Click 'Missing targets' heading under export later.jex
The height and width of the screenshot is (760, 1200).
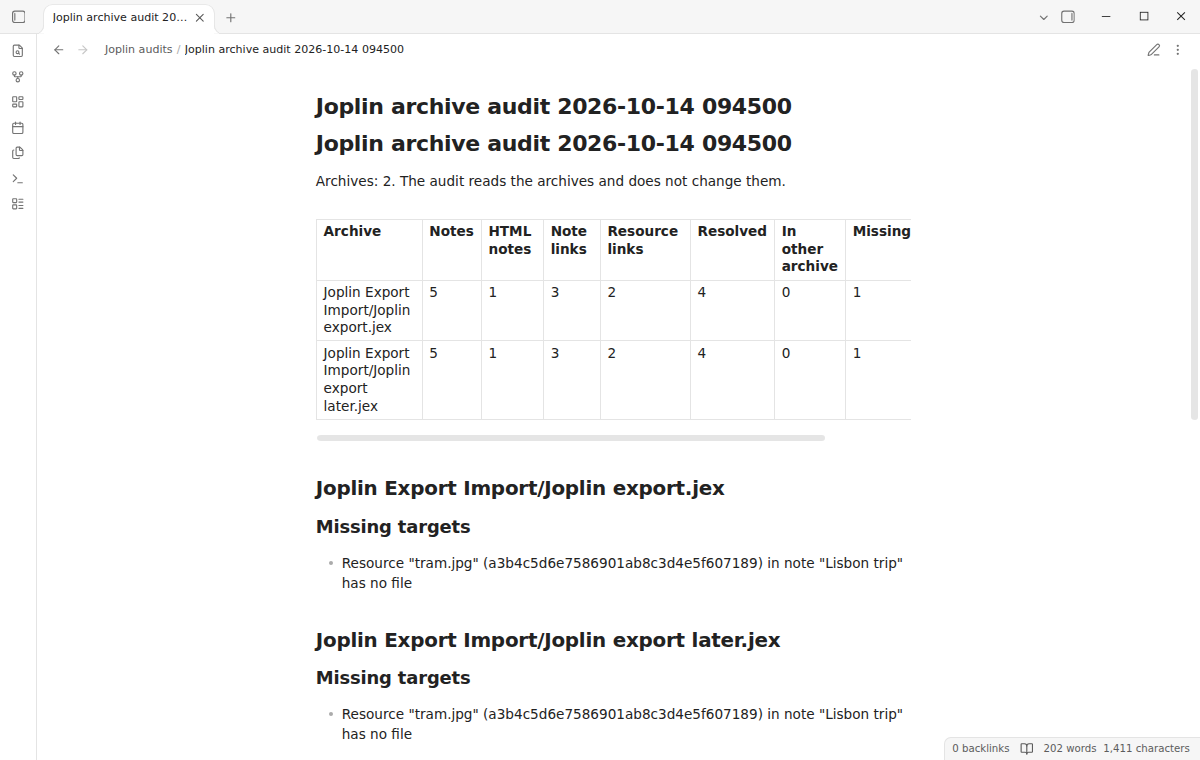393,678
